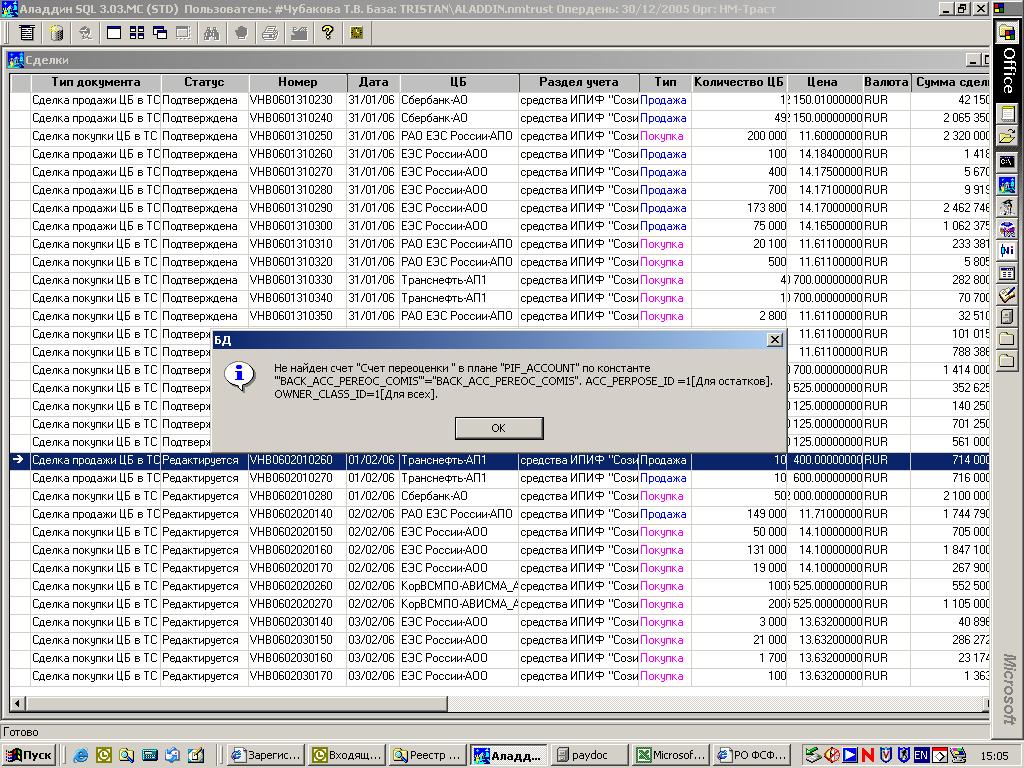Cascade windows with the overlapping windows icon
Image resolution: width=1024 pixels, height=768 pixels.
(x=160, y=33)
